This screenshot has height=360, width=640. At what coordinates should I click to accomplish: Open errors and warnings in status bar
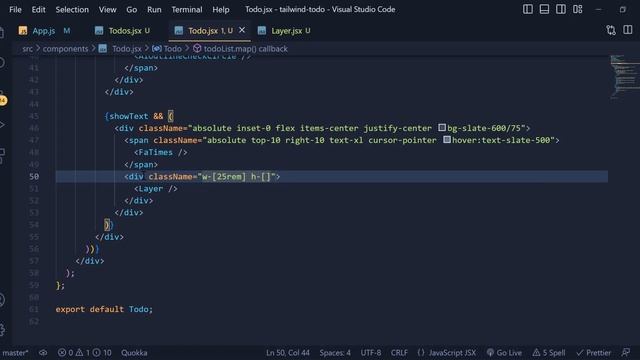(84, 353)
